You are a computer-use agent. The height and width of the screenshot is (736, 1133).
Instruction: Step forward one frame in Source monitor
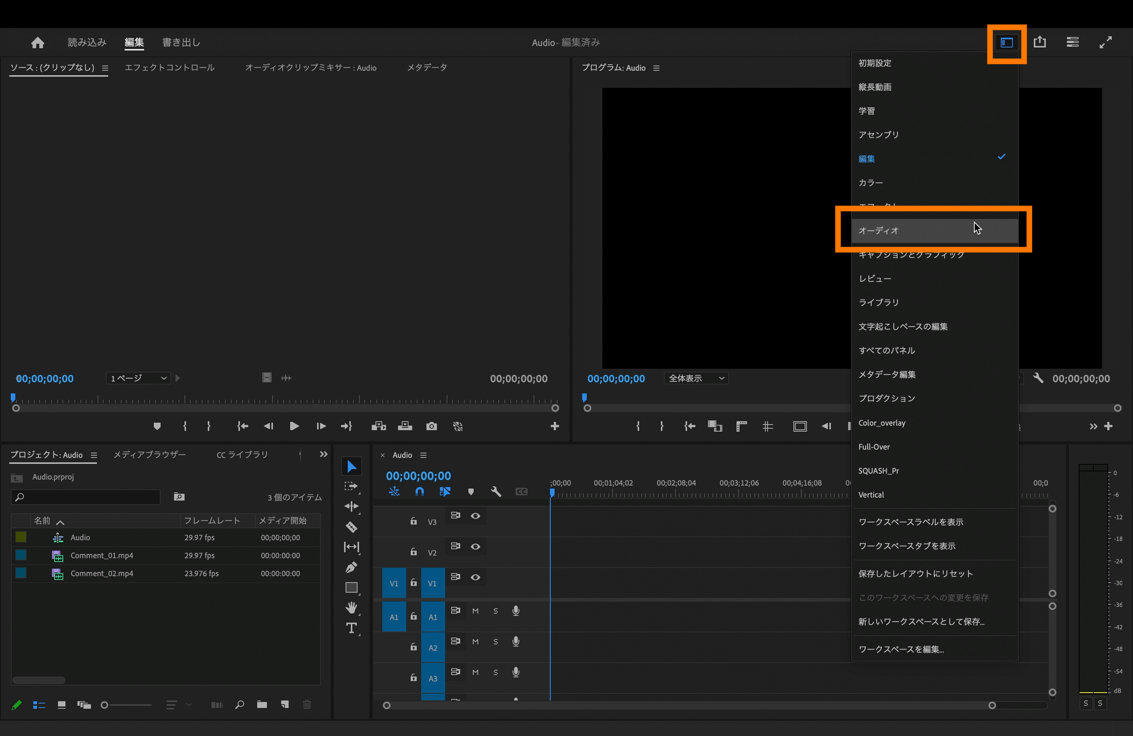pyautogui.click(x=321, y=426)
